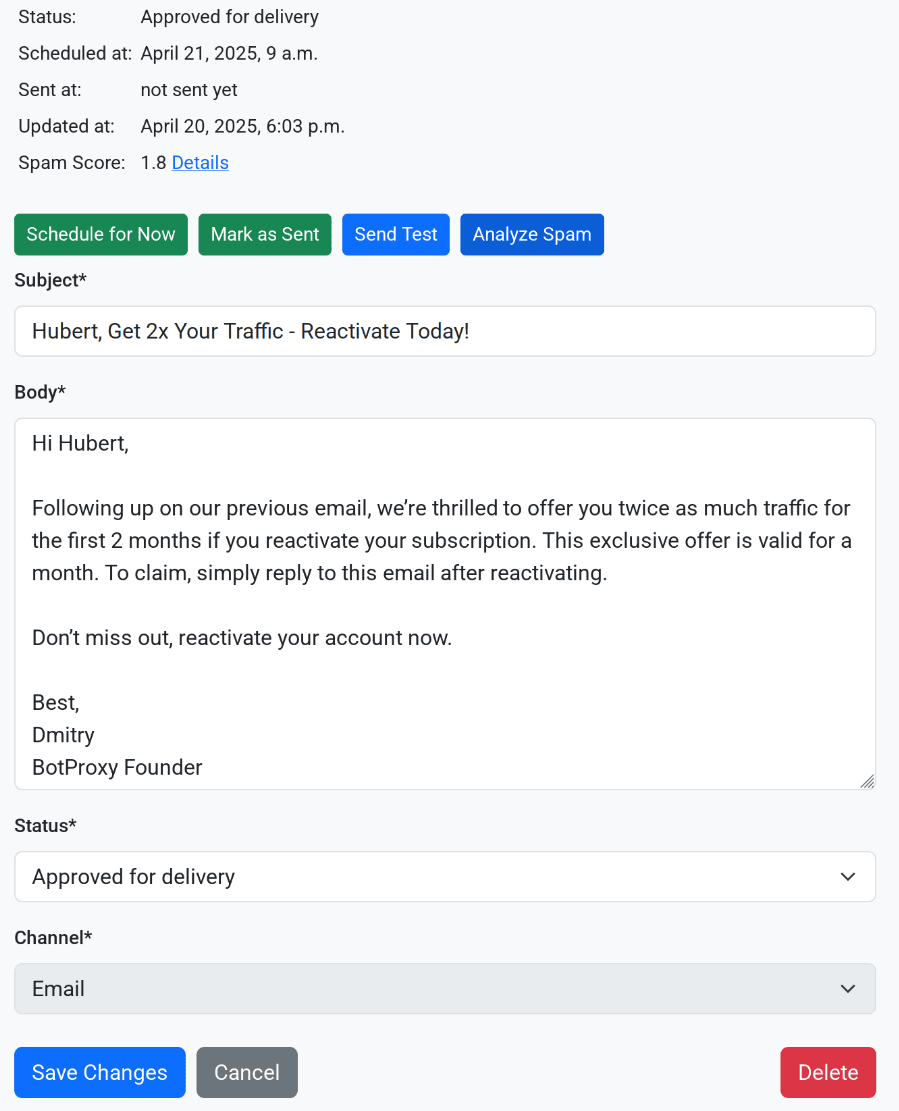Open the spam score Details link

coord(200,163)
